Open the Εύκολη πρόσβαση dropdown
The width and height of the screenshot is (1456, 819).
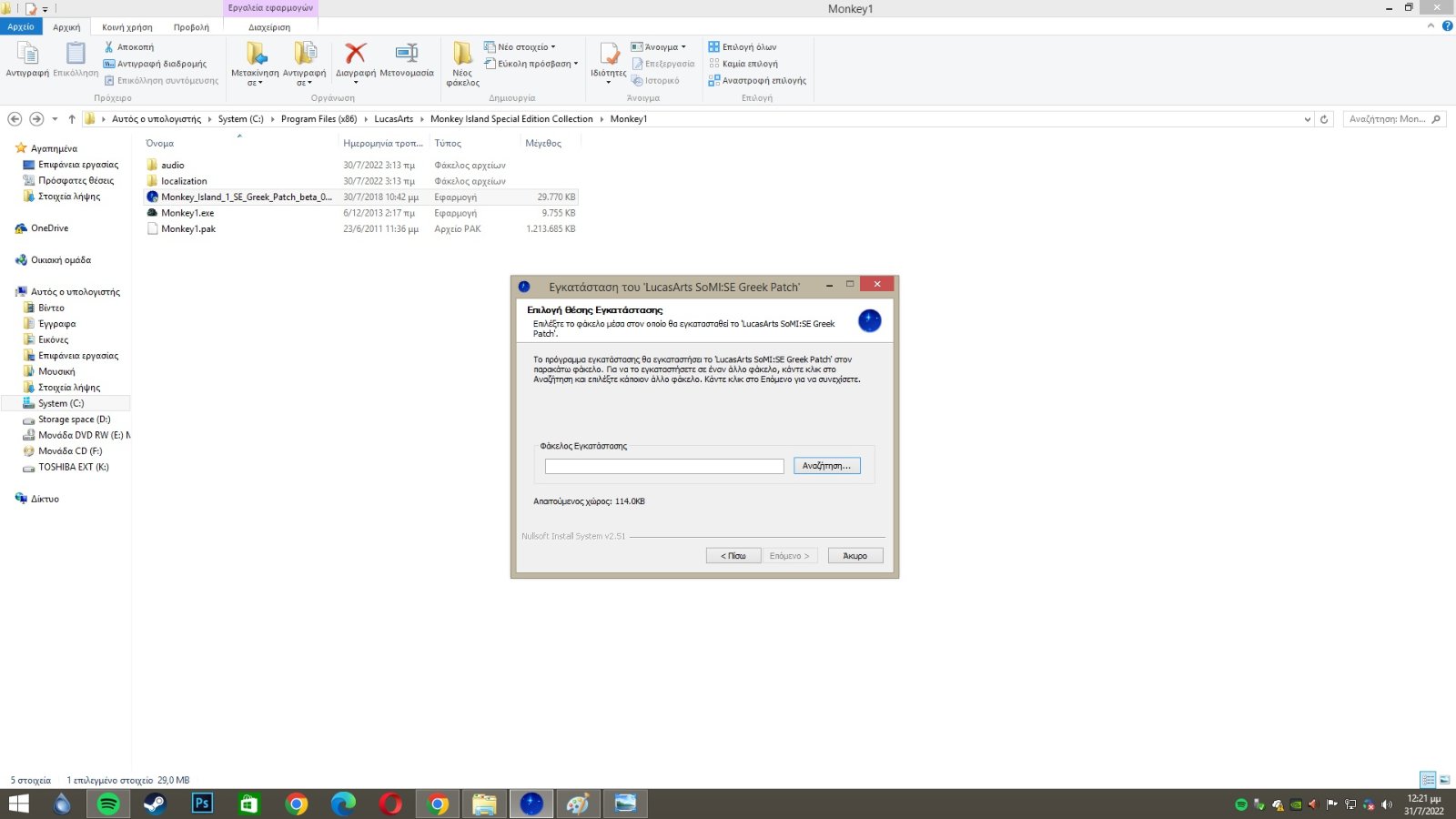(x=531, y=64)
